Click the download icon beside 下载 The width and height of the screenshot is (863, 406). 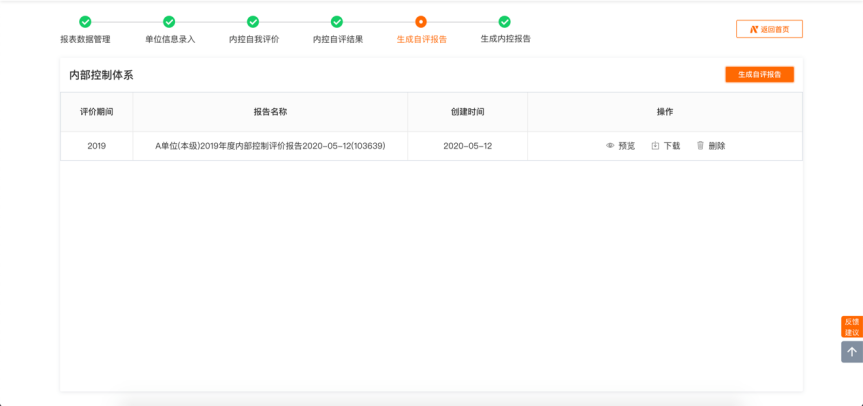point(655,146)
